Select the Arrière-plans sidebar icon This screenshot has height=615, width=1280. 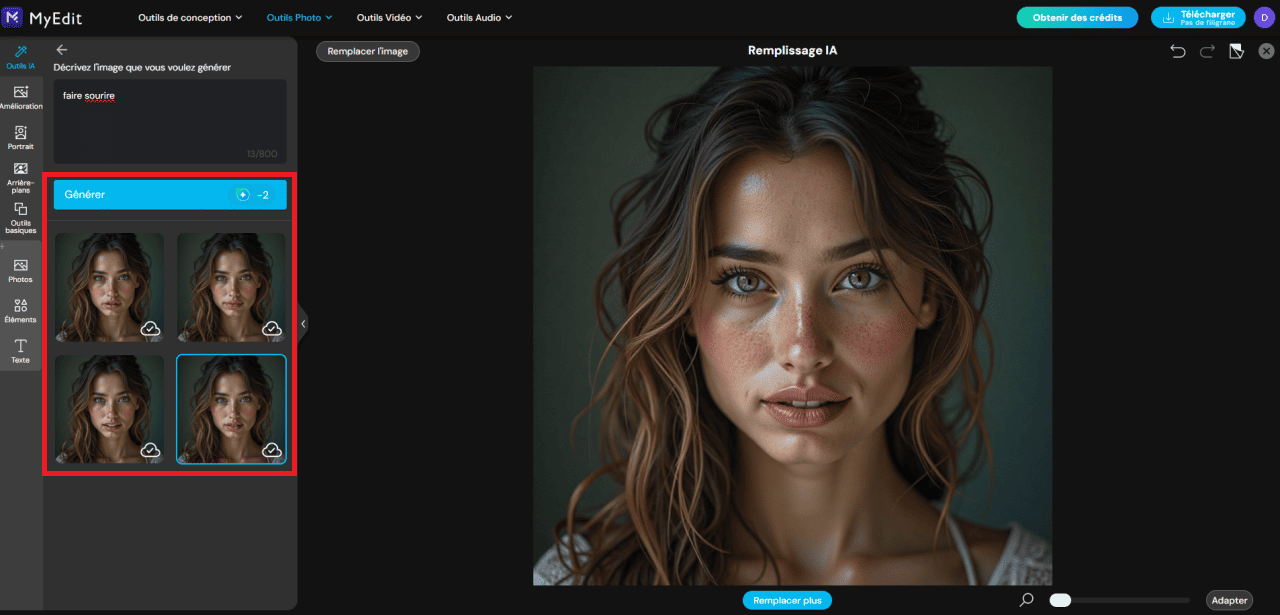[20, 178]
